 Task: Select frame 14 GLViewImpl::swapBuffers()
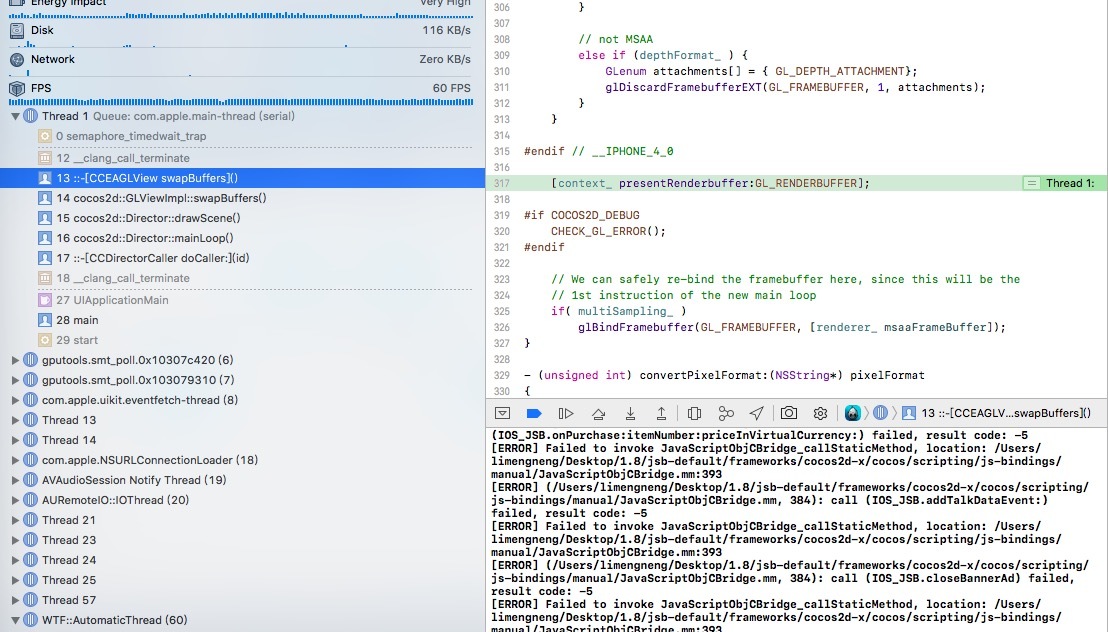tap(242, 199)
